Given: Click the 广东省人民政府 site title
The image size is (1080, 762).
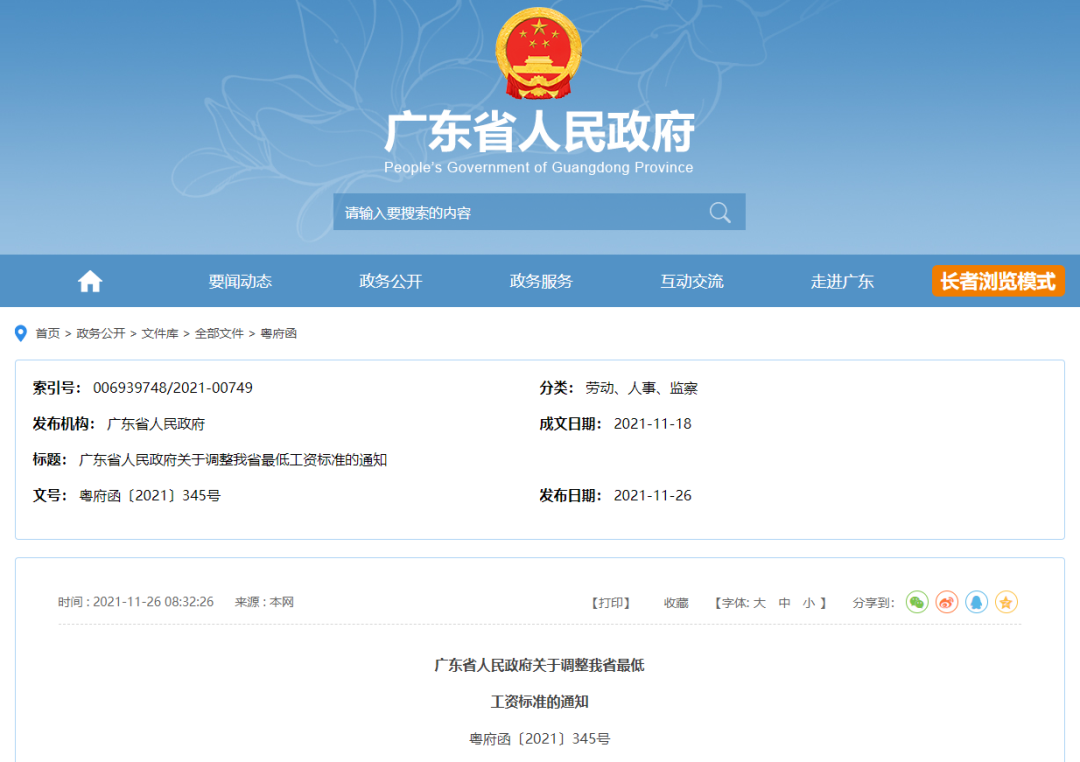Looking at the screenshot, I should (x=539, y=131).
